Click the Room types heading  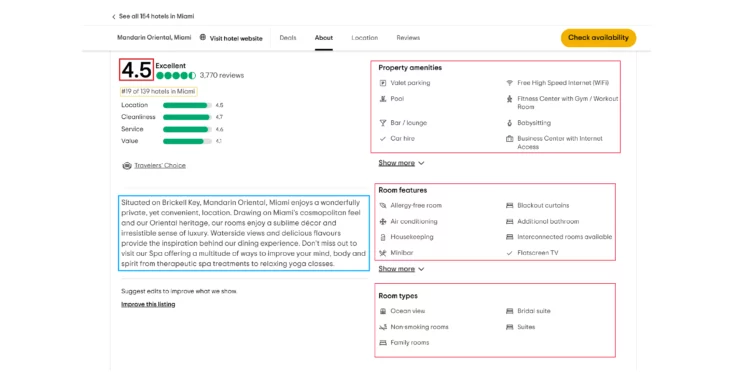click(x=398, y=296)
